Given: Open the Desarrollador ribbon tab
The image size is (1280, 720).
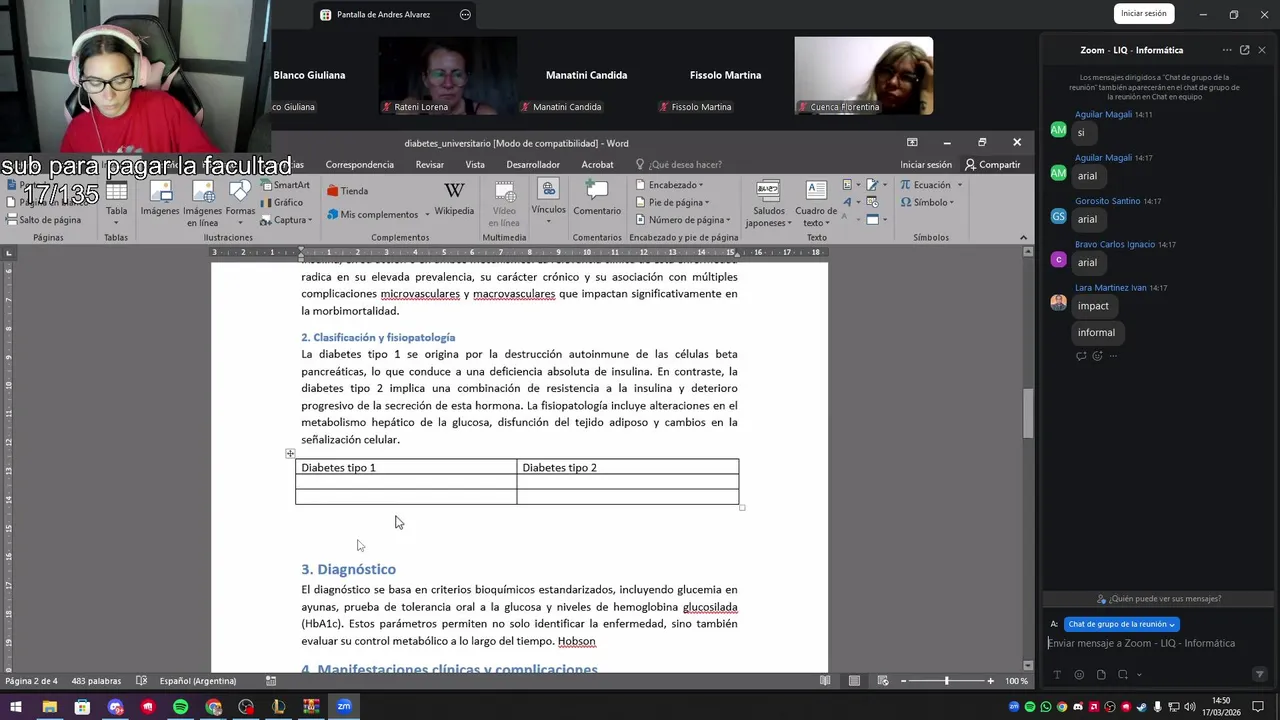Looking at the screenshot, I should 533,165.
